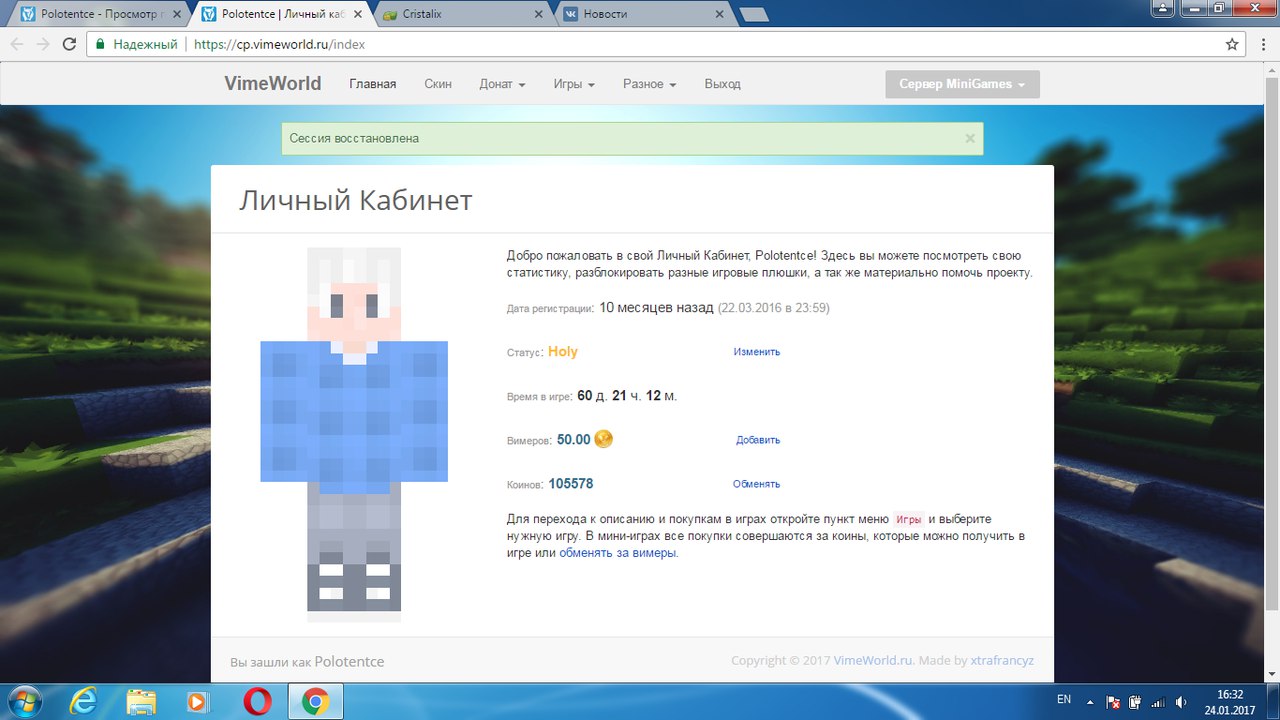Image resolution: width=1280 pixels, height=720 pixels.
Task: Click the player skin image
Action: [x=354, y=435]
